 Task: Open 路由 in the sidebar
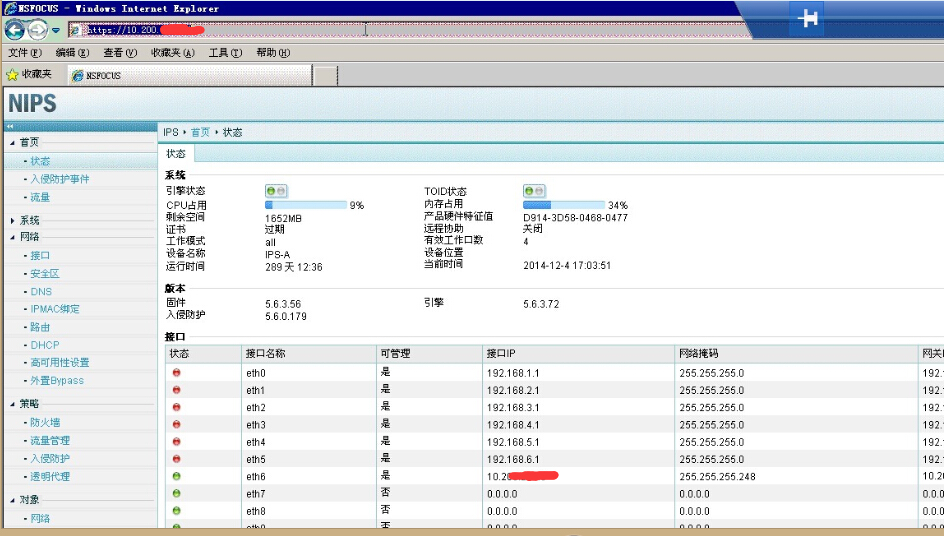[x=40, y=327]
